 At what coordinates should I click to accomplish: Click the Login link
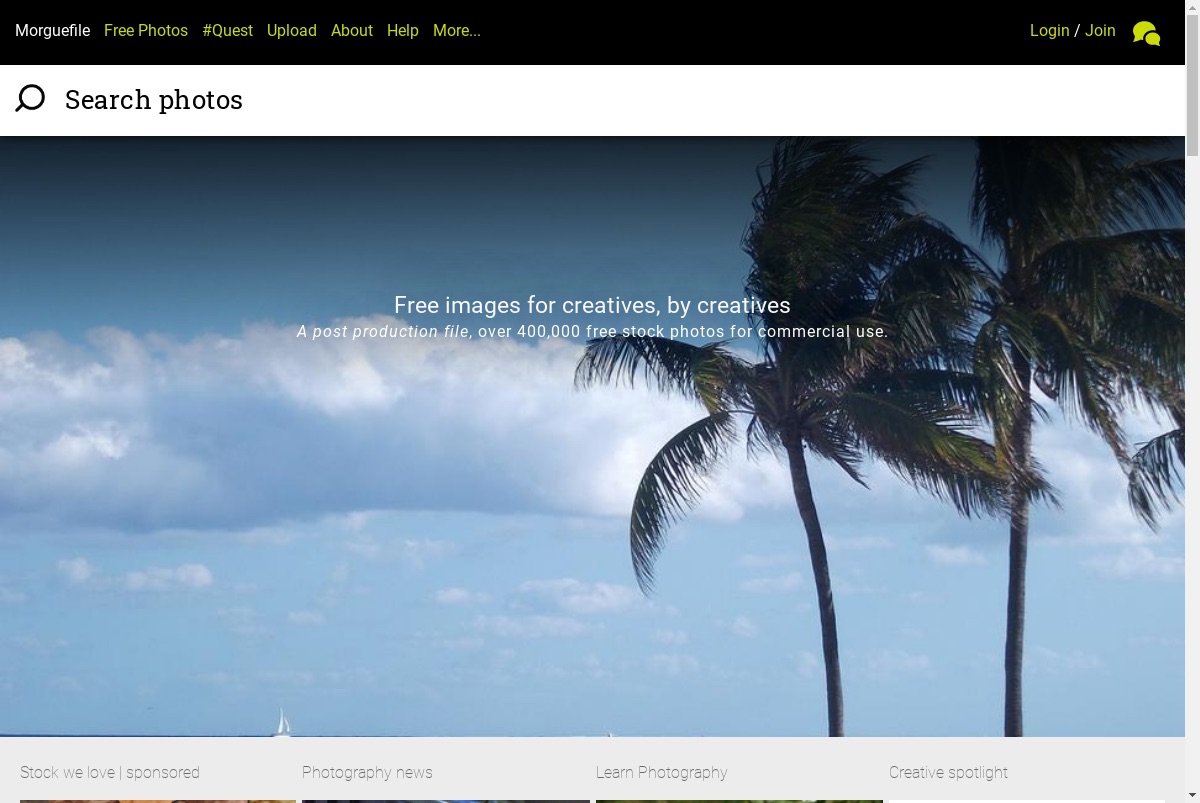pos(1050,31)
